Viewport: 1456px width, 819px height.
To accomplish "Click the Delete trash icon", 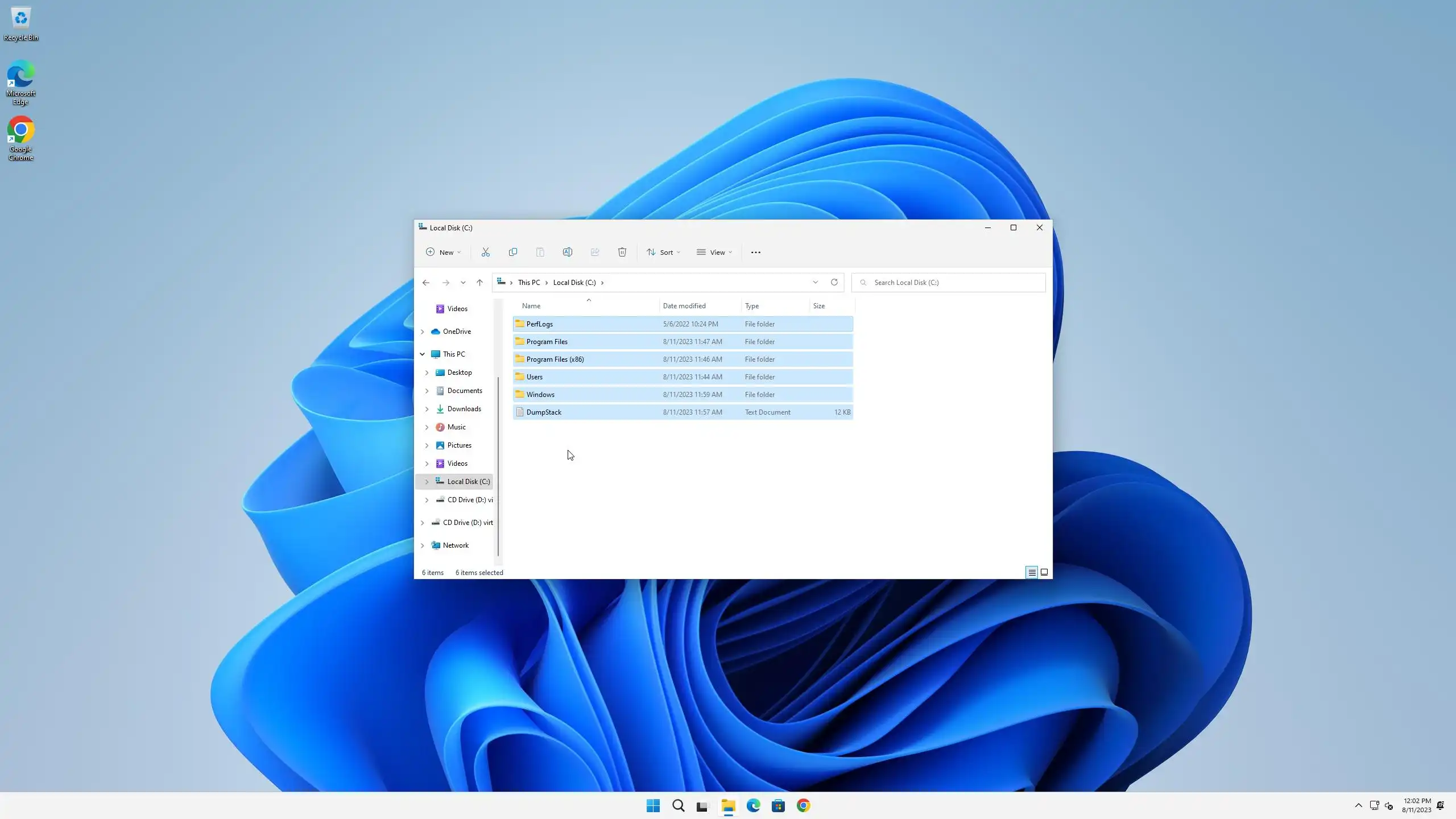I will [x=622, y=252].
